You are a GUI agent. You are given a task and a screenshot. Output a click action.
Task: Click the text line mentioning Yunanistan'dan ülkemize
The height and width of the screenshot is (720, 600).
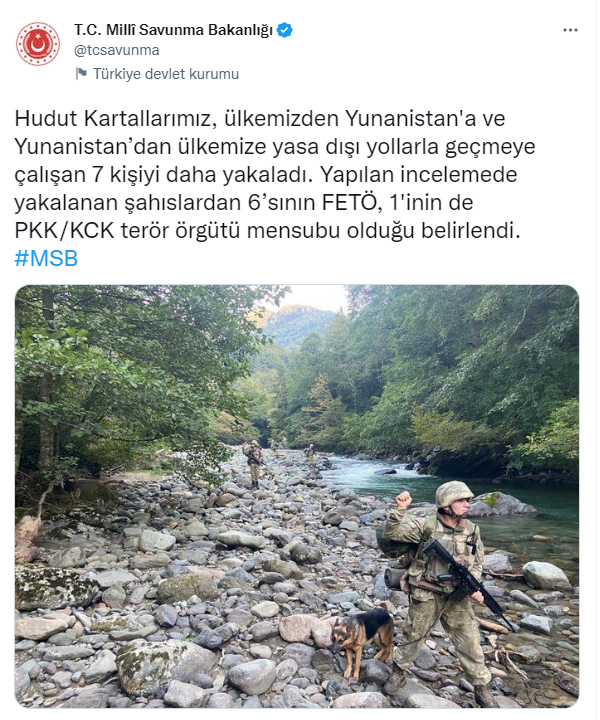coord(275,146)
